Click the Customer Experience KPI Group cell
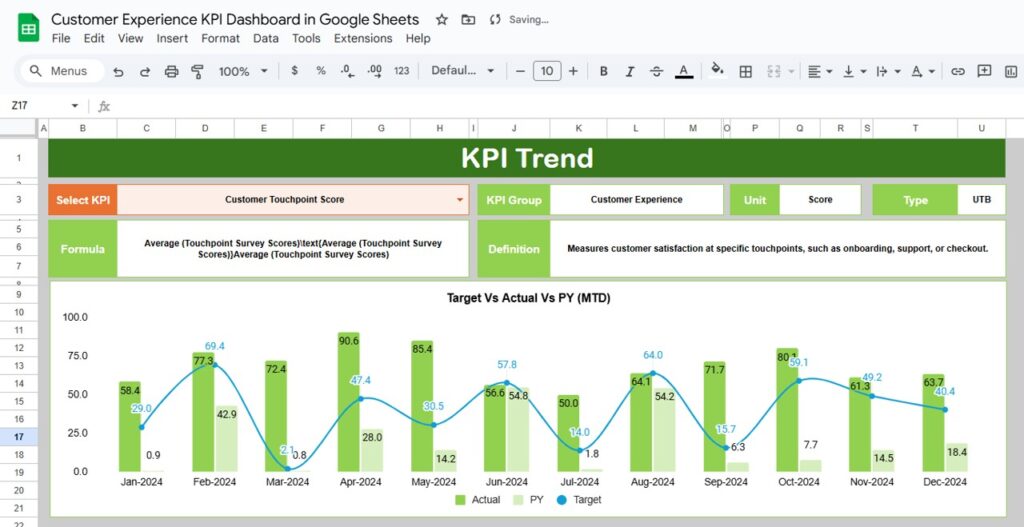Screen dimensions: 1024x527 [x=637, y=200]
